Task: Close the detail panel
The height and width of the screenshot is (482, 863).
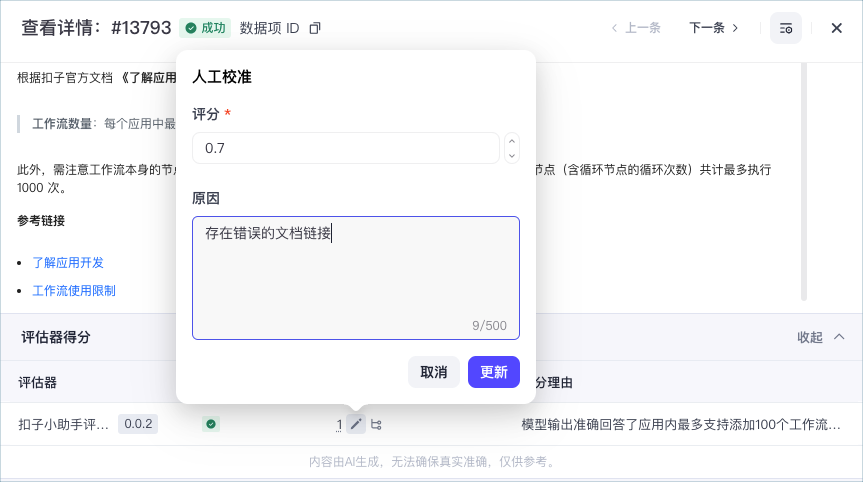Action: coord(837,28)
